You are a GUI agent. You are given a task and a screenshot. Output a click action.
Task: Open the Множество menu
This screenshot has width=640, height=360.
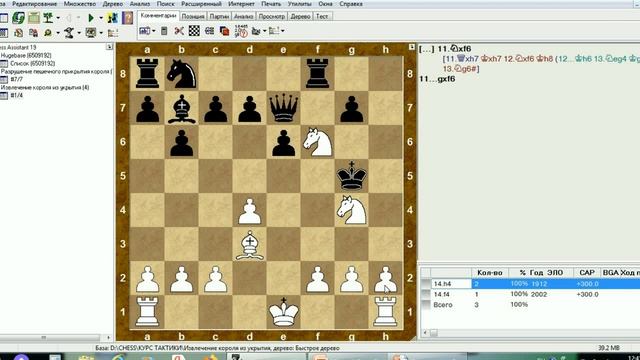click(x=80, y=4)
